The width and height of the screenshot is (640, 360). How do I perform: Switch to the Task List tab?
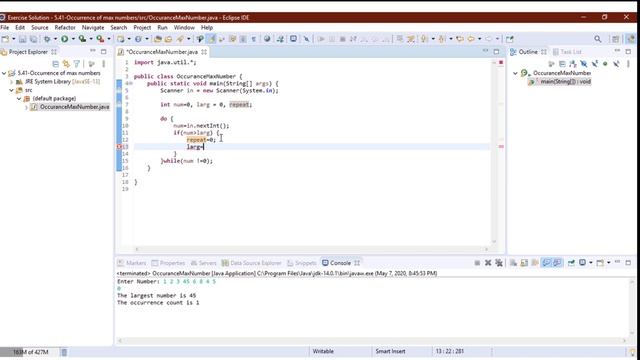567,52
